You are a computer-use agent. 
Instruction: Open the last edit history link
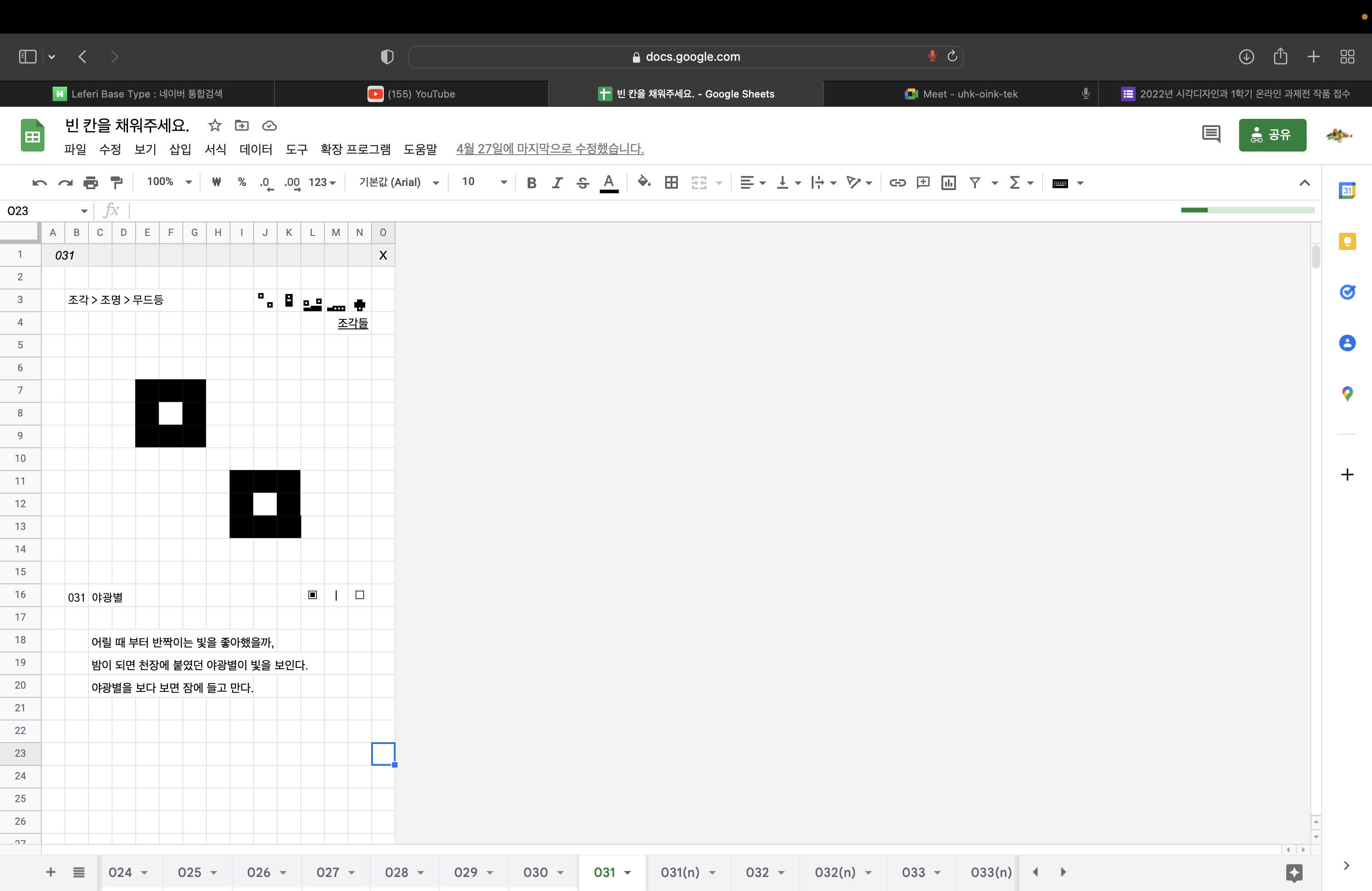[x=549, y=149]
